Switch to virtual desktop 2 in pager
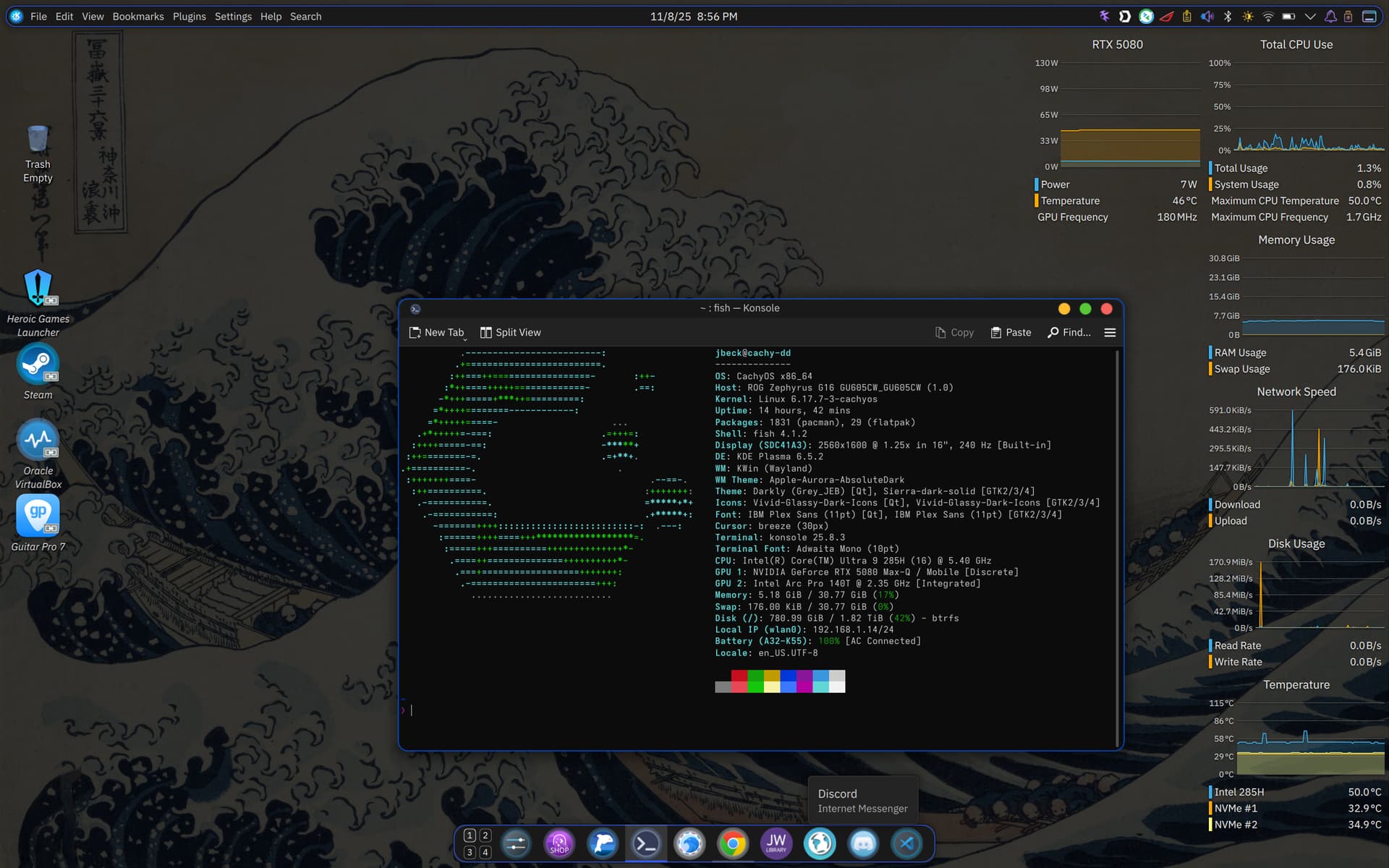The height and width of the screenshot is (868, 1389). 485,835
